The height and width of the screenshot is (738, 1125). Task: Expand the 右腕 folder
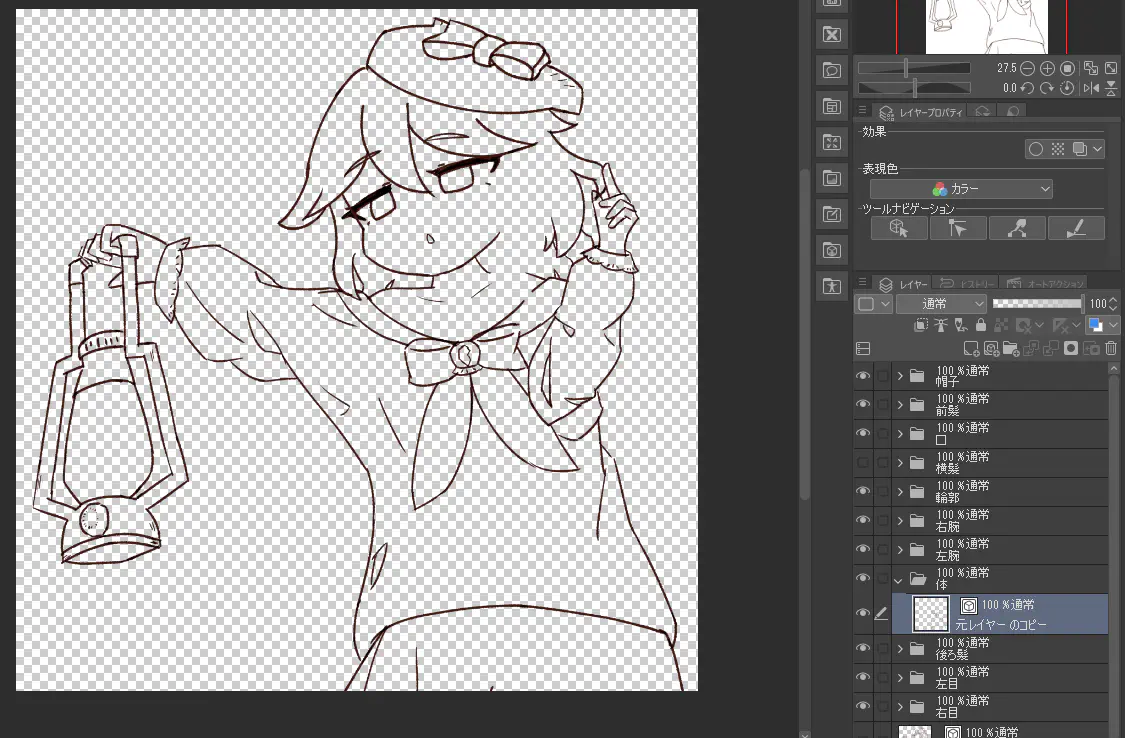[900, 521]
